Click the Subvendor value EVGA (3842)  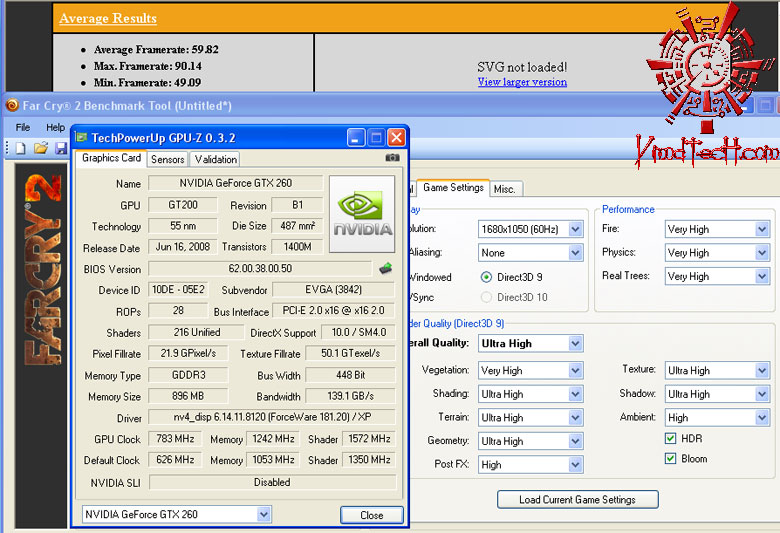coord(334,289)
